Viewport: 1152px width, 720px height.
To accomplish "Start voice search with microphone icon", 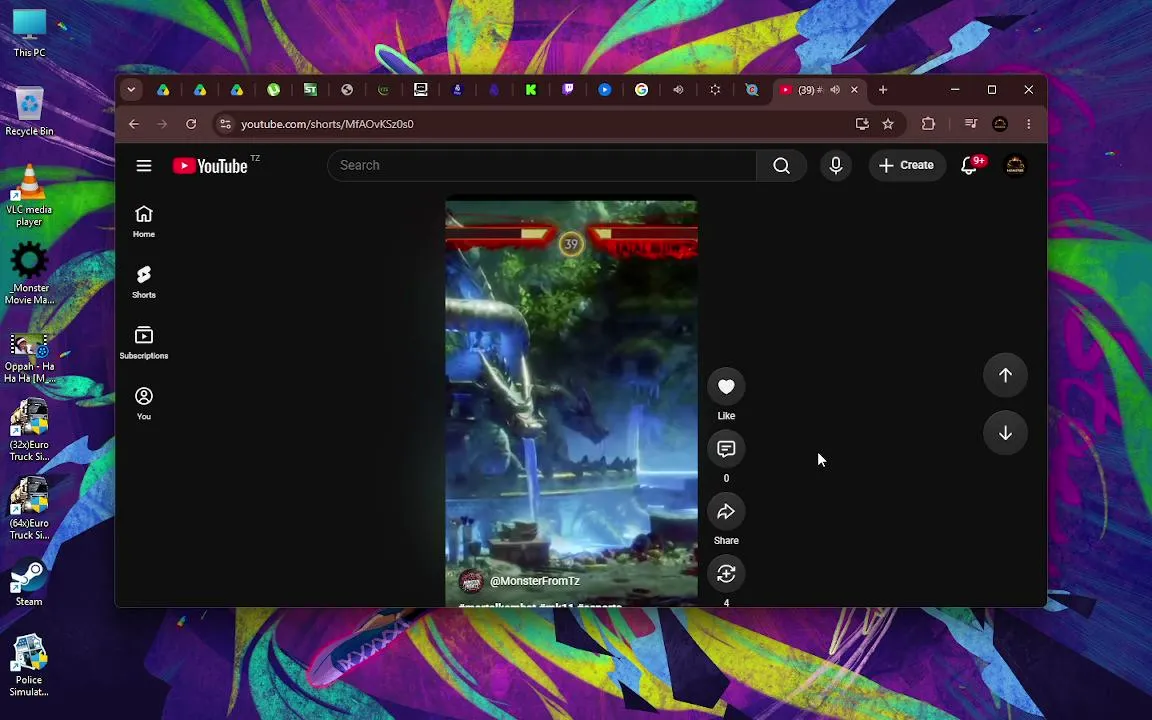I will pyautogui.click(x=835, y=165).
